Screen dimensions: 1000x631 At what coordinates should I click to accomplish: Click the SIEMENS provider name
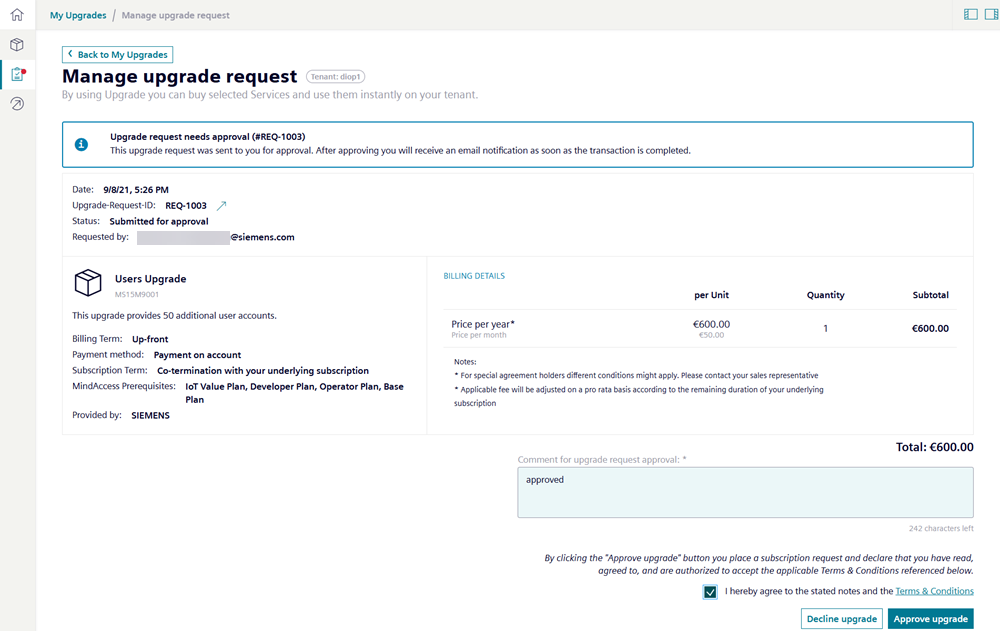tap(151, 415)
